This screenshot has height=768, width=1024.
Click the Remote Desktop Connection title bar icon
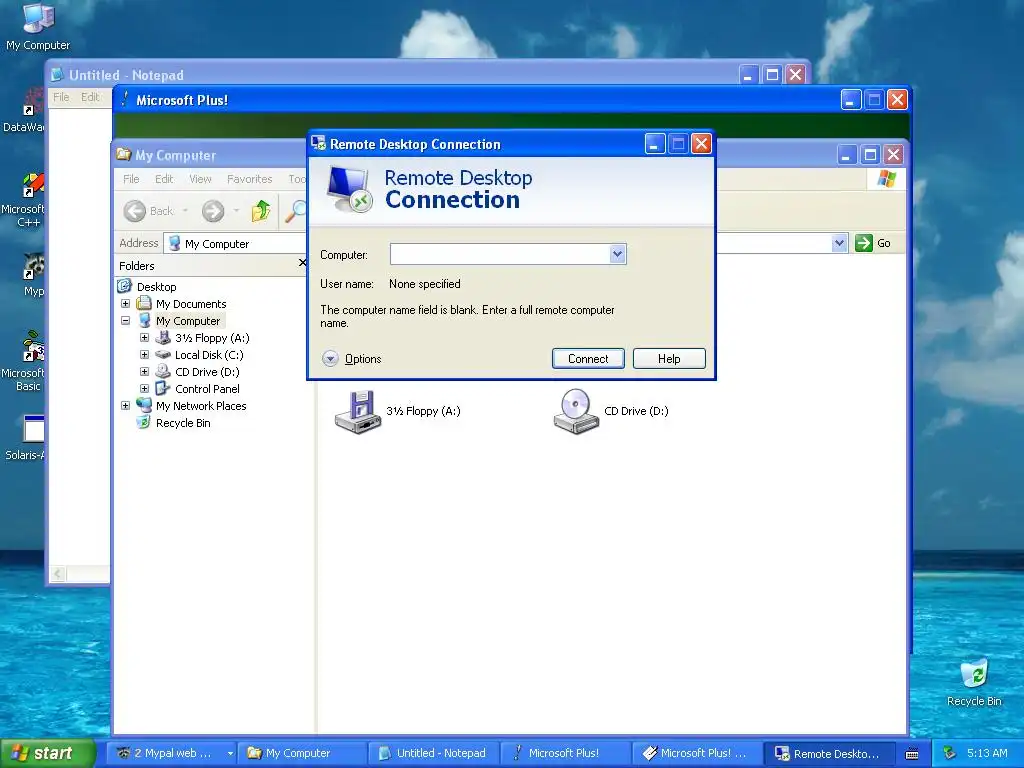319,144
